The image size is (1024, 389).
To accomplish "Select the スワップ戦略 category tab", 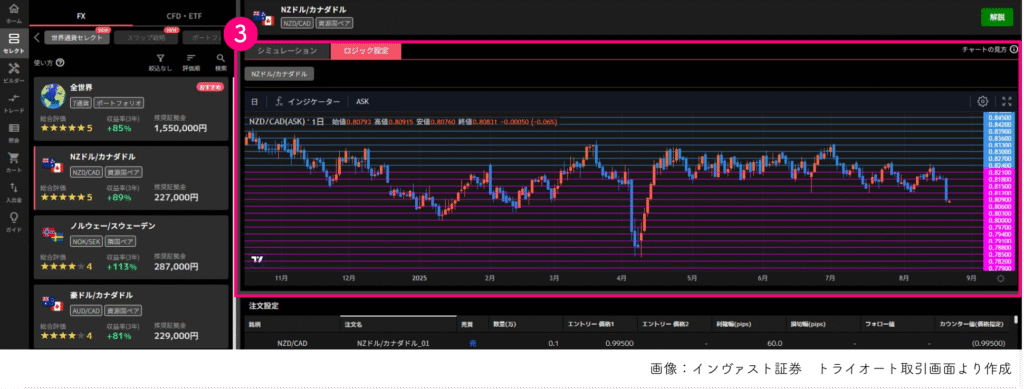I will [147, 38].
